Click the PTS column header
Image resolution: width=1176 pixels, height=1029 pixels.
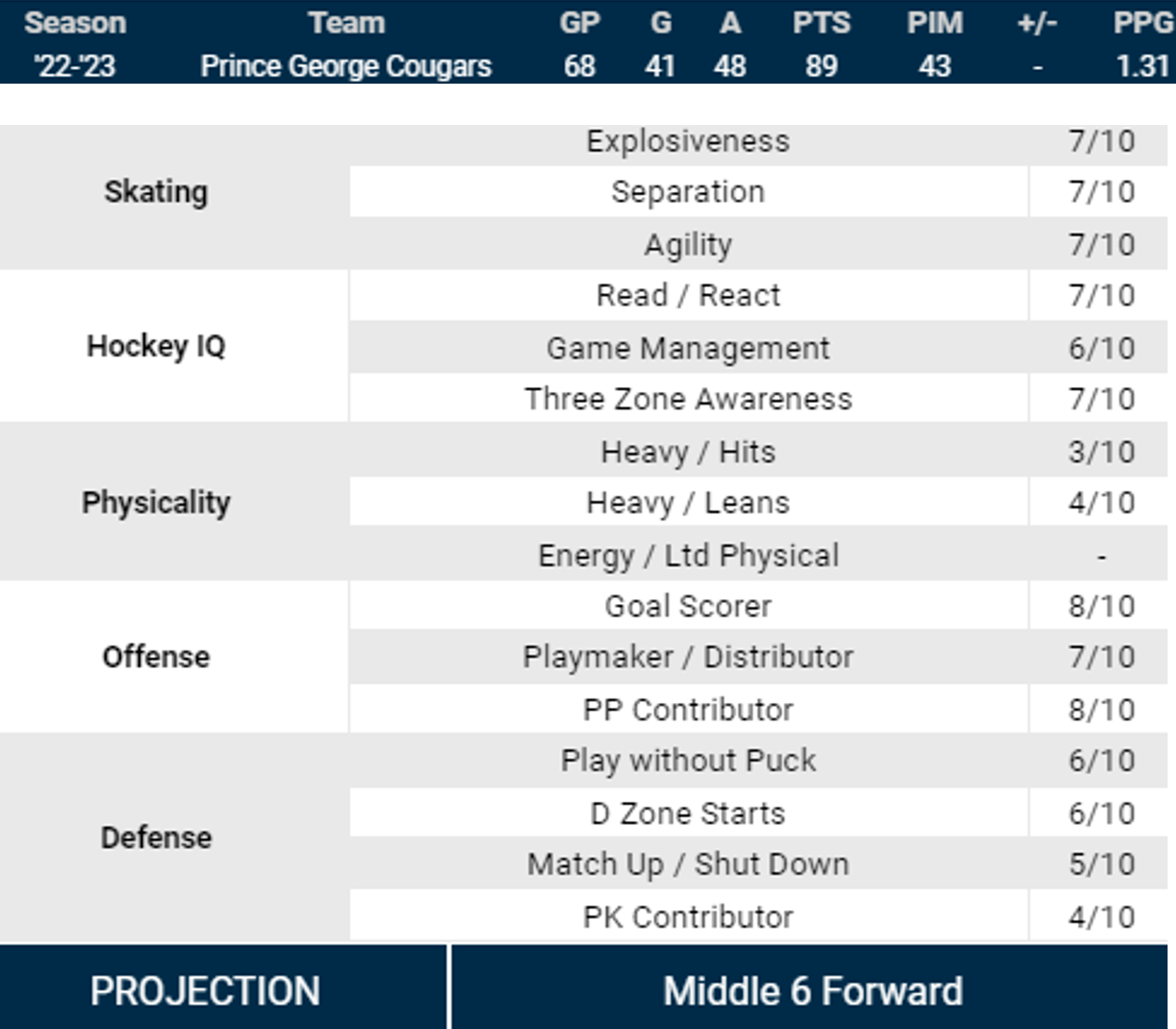(x=821, y=23)
